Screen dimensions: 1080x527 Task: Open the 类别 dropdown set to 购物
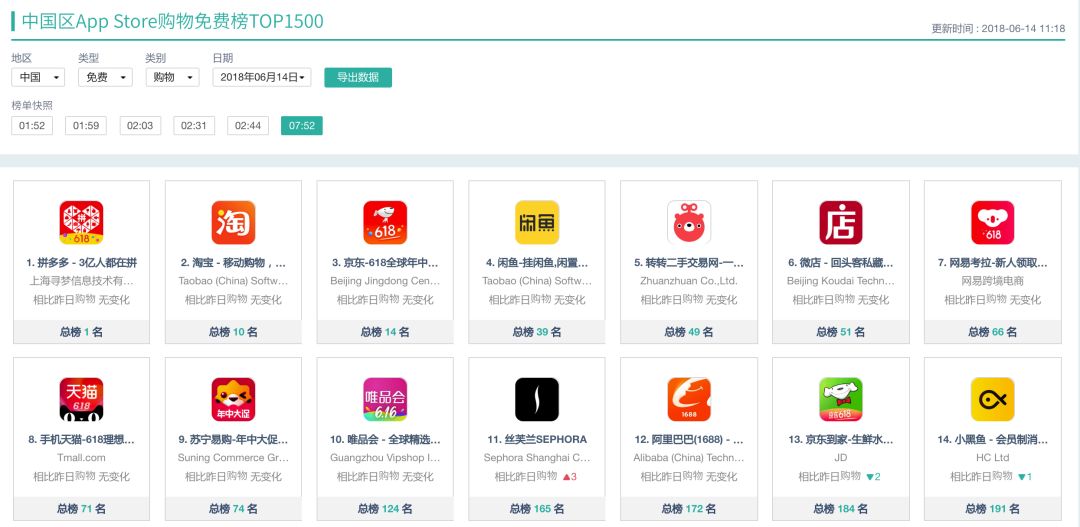coord(172,77)
